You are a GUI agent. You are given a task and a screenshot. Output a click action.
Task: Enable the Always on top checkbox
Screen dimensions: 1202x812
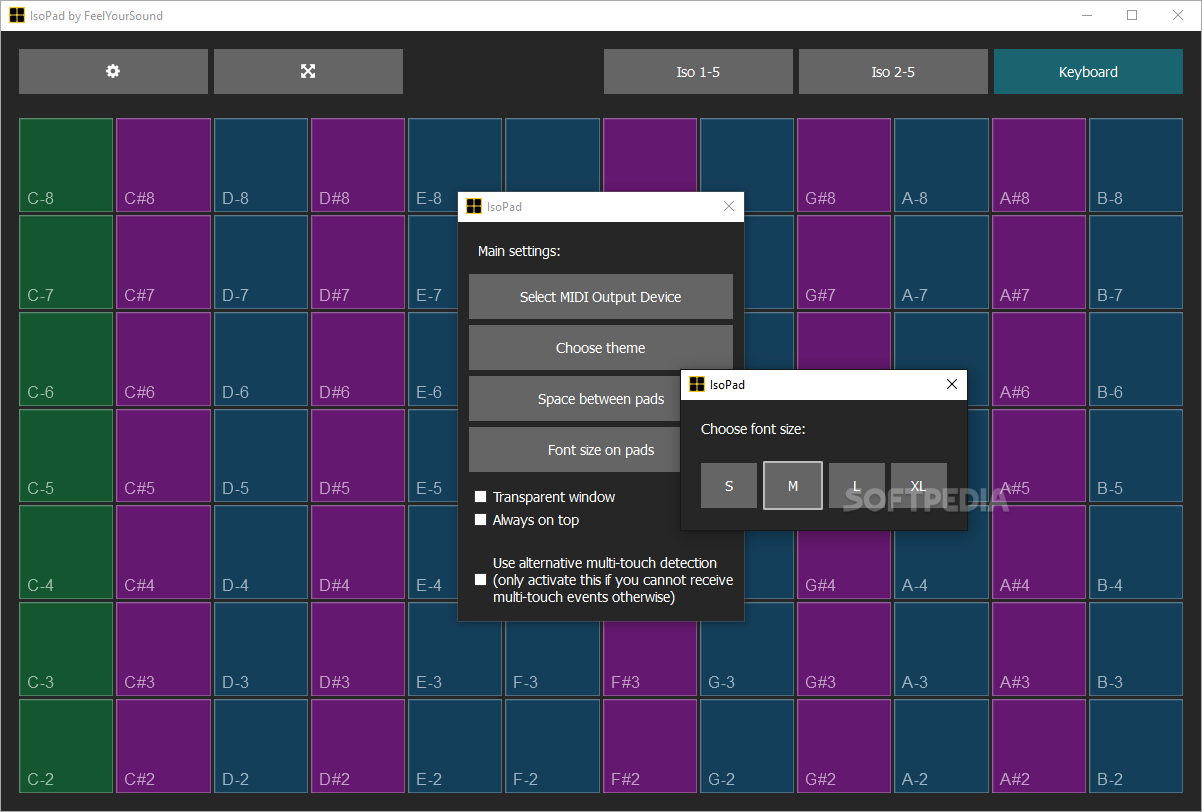[481, 520]
